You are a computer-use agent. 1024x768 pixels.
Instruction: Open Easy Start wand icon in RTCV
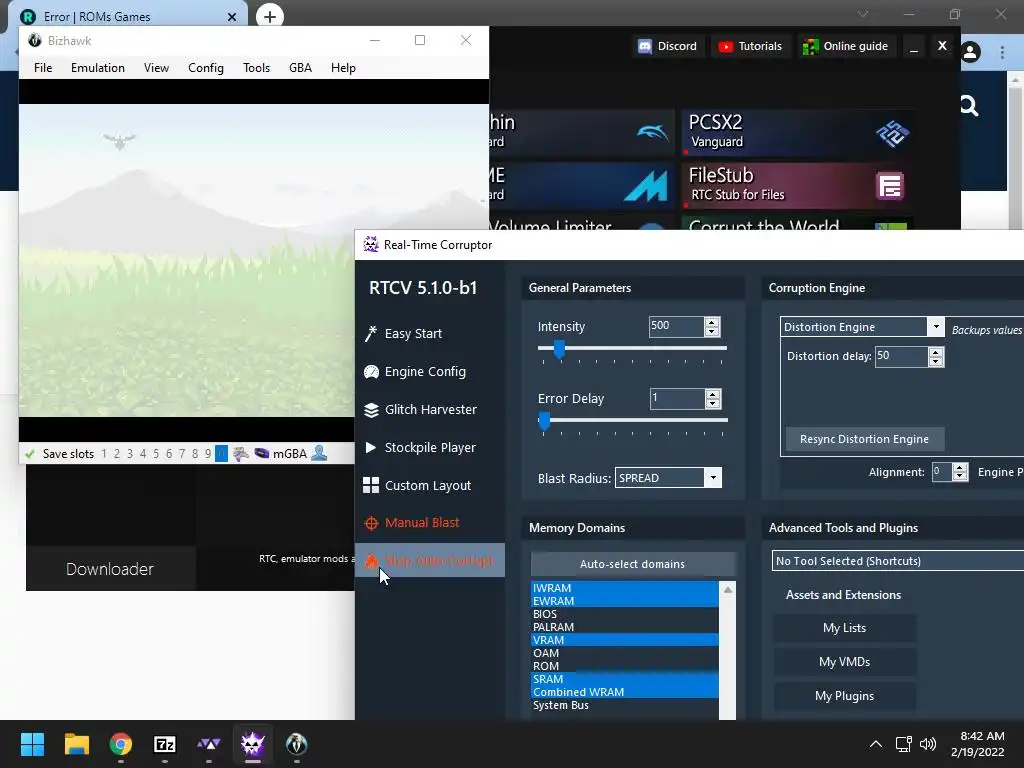pyautogui.click(x=370, y=334)
